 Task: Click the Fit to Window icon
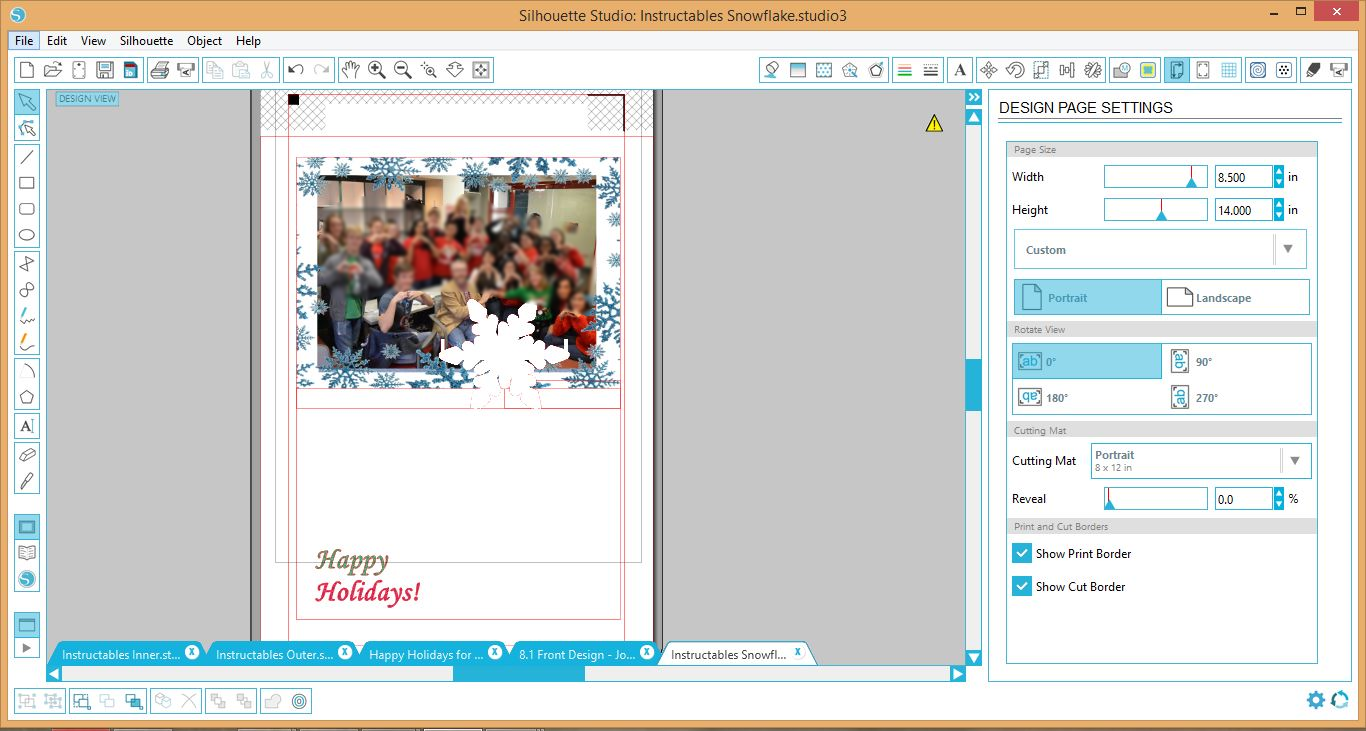pos(481,70)
